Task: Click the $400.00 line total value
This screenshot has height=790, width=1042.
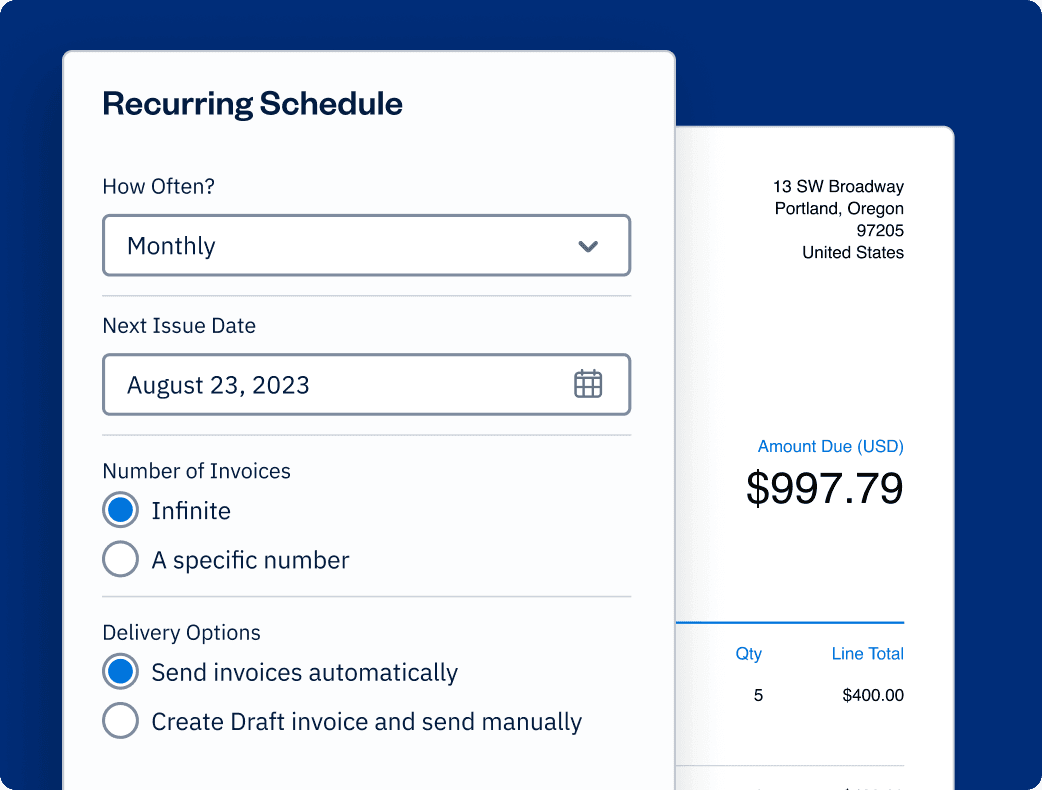Action: (x=873, y=695)
